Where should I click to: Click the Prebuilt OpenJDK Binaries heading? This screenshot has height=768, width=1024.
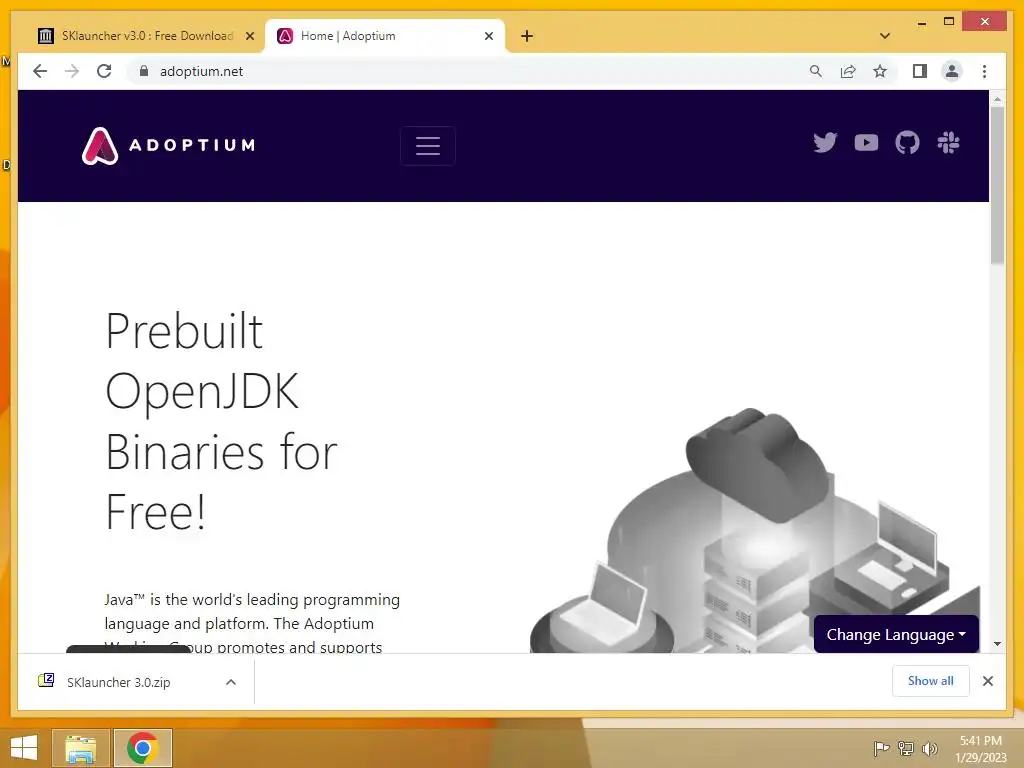click(x=222, y=421)
